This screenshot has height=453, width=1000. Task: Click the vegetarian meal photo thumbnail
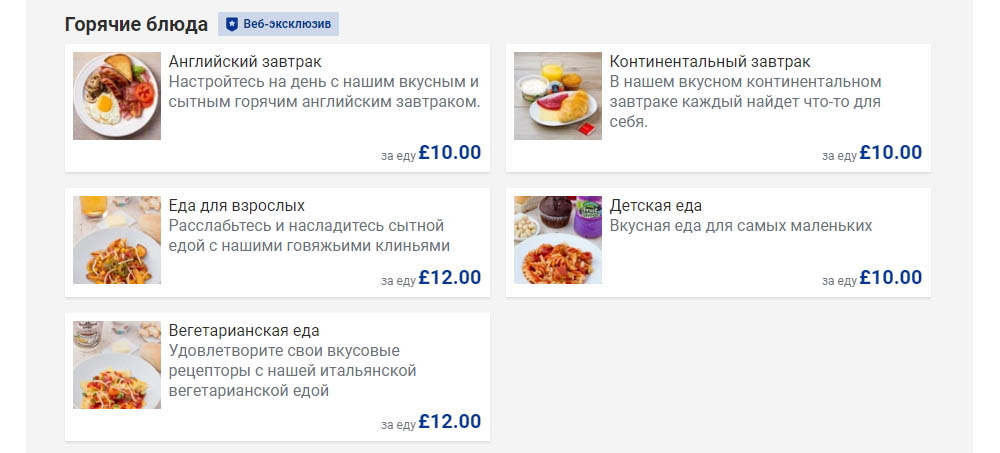[x=117, y=365]
